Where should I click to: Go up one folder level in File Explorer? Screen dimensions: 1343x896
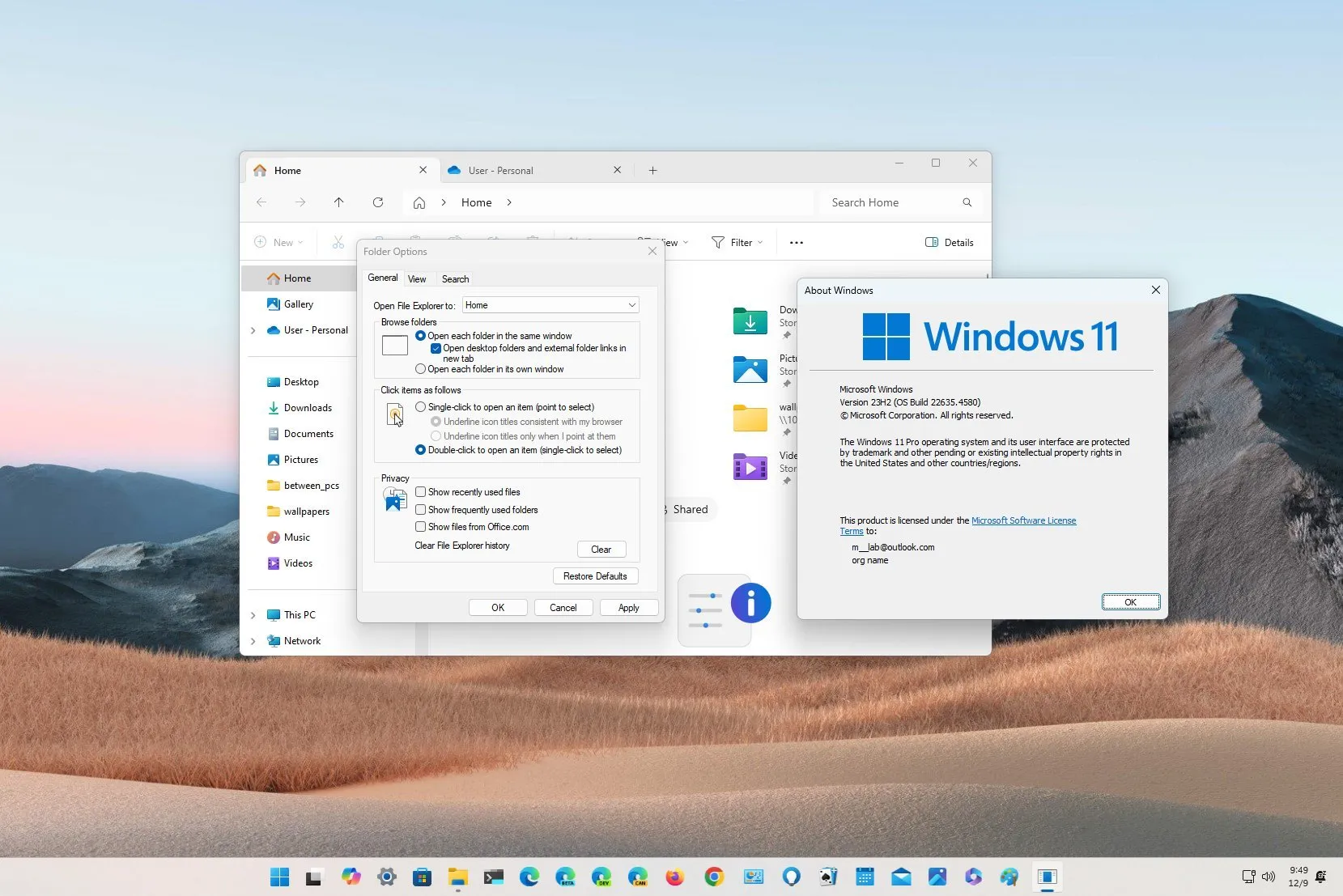click(339, 202)
